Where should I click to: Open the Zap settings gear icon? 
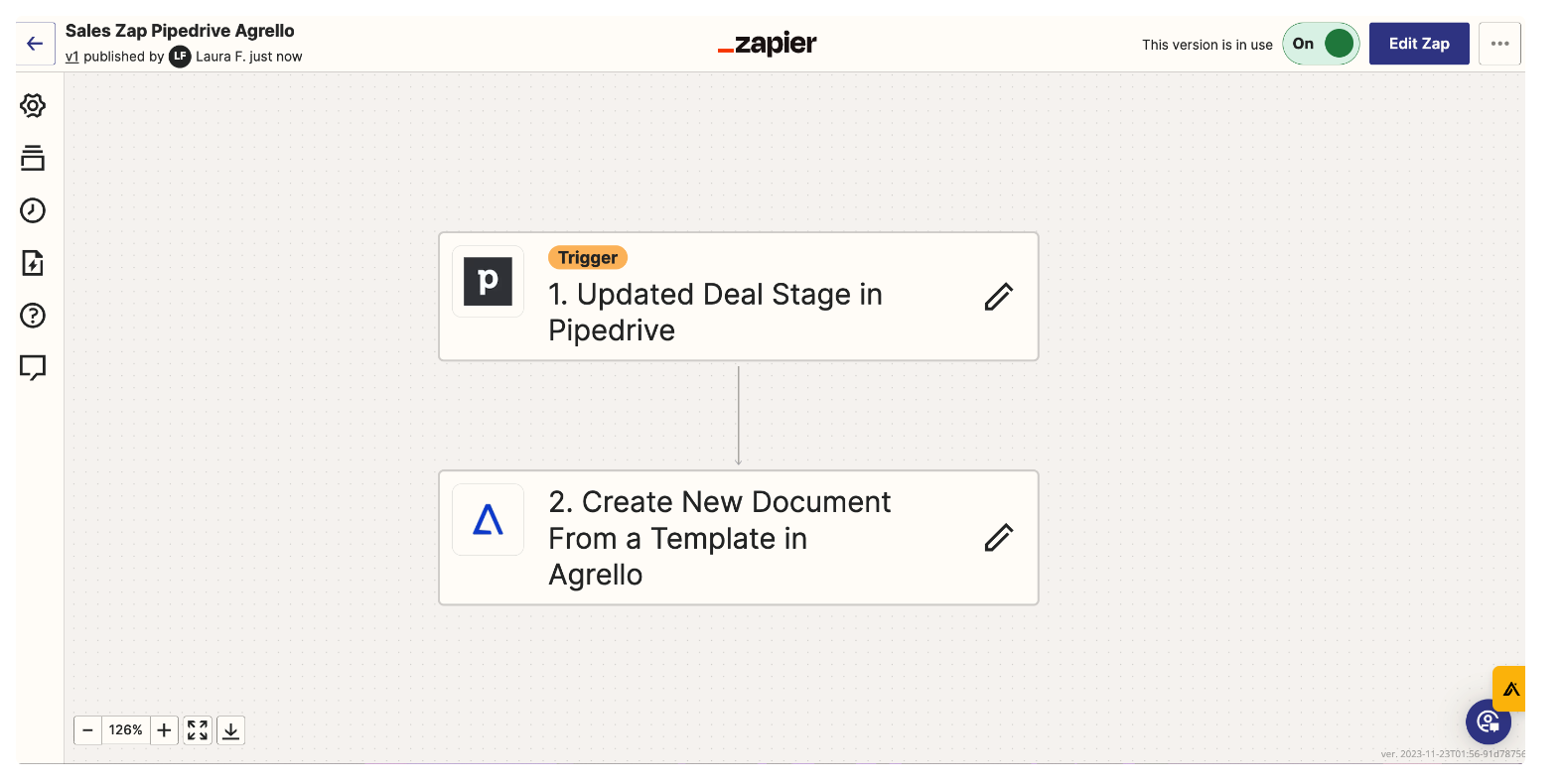click(x=33, y=105)
